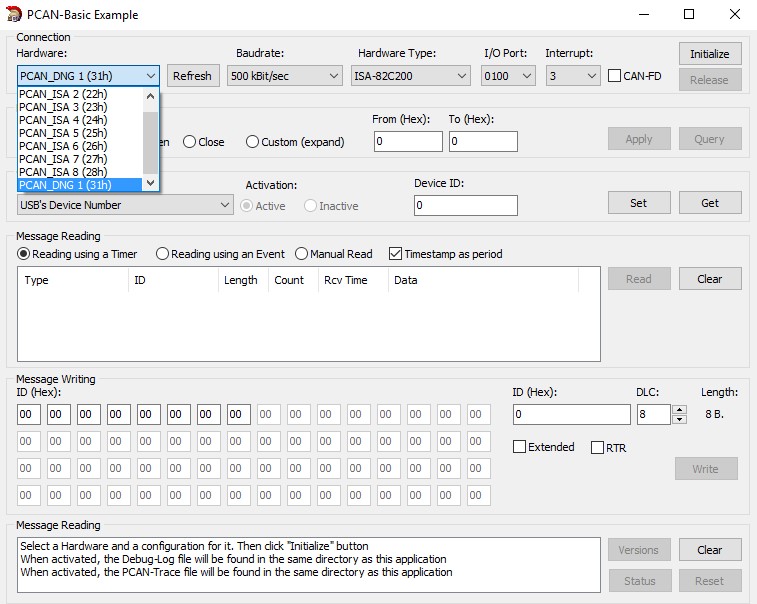Open the Baudrate dropdown showing 500 kBit/sec

pyautogui.click(x=284, y=76)
